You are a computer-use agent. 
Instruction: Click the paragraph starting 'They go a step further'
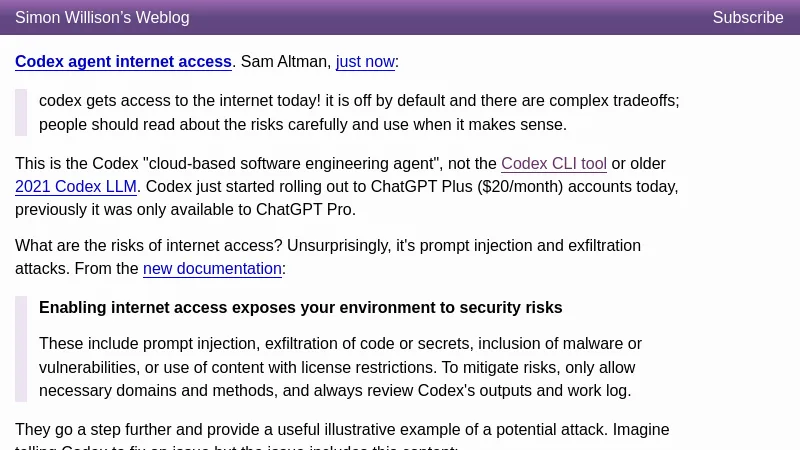point(340,429)
